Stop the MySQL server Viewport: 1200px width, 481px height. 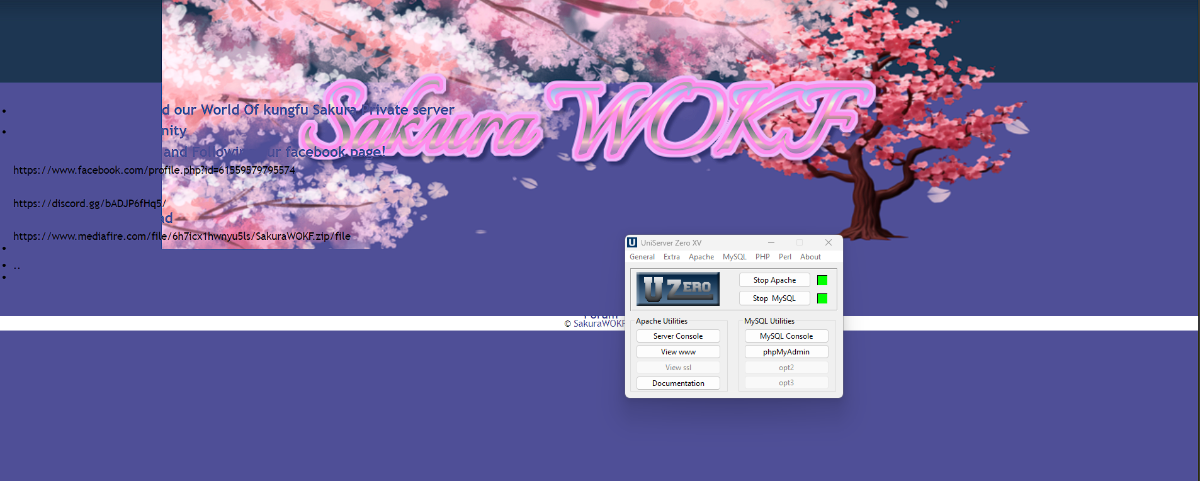click(775, 298)
